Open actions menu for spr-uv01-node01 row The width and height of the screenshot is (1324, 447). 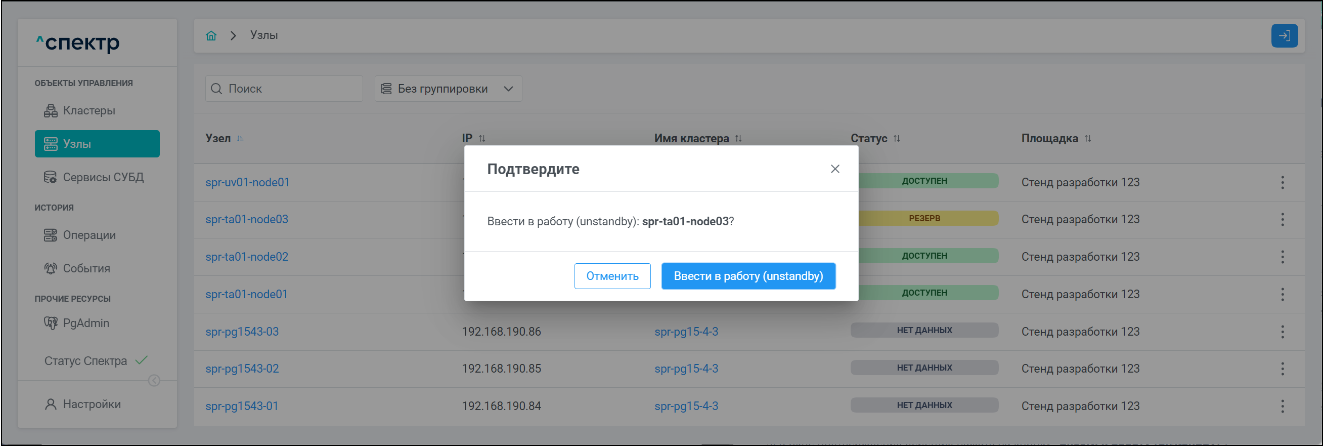(x=1282, y=182)
